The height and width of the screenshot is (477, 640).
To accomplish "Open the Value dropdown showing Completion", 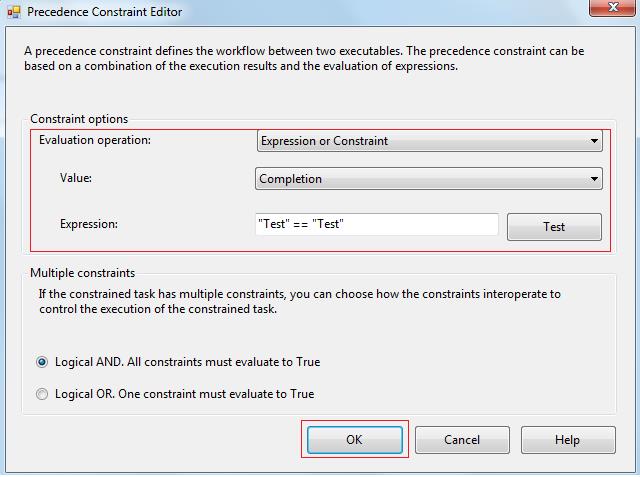I will tap(428, 179).
